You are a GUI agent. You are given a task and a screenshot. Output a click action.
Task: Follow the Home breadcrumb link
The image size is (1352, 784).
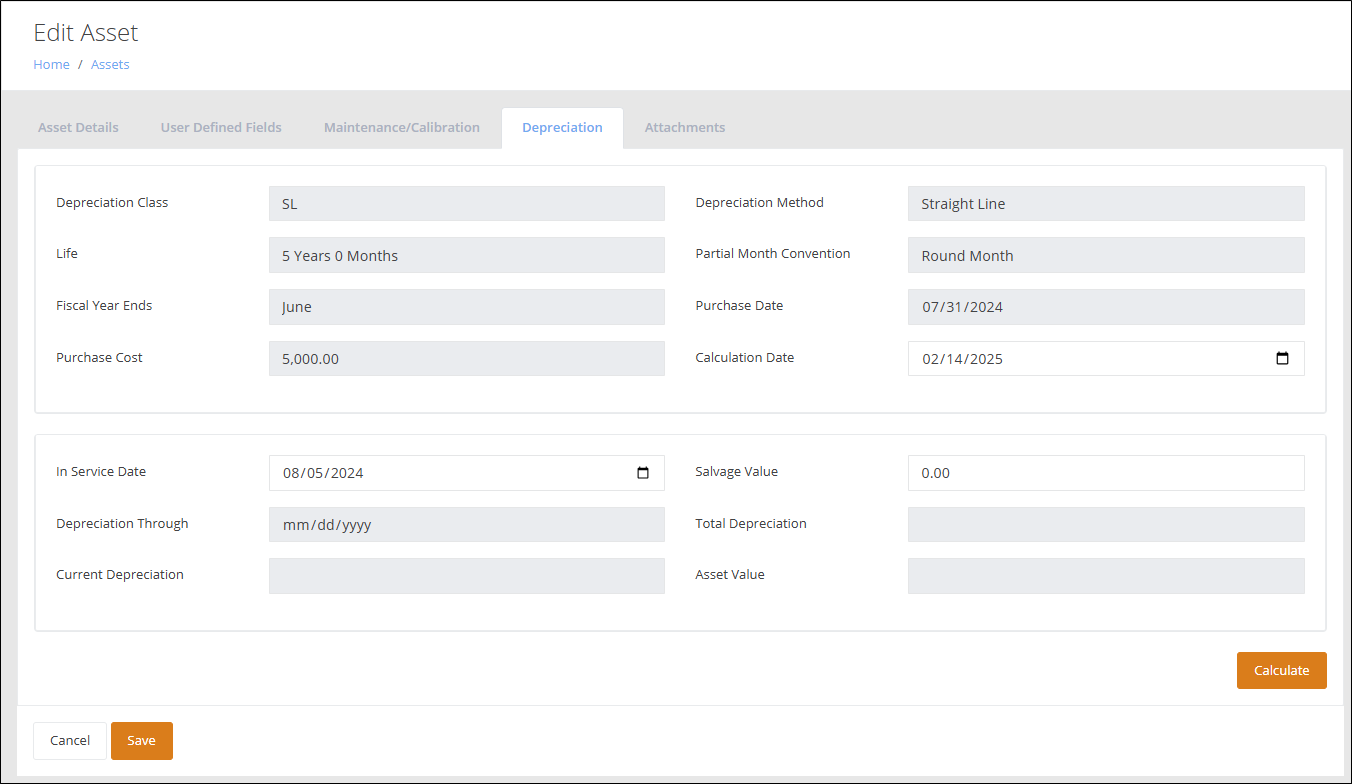[52, 64]
